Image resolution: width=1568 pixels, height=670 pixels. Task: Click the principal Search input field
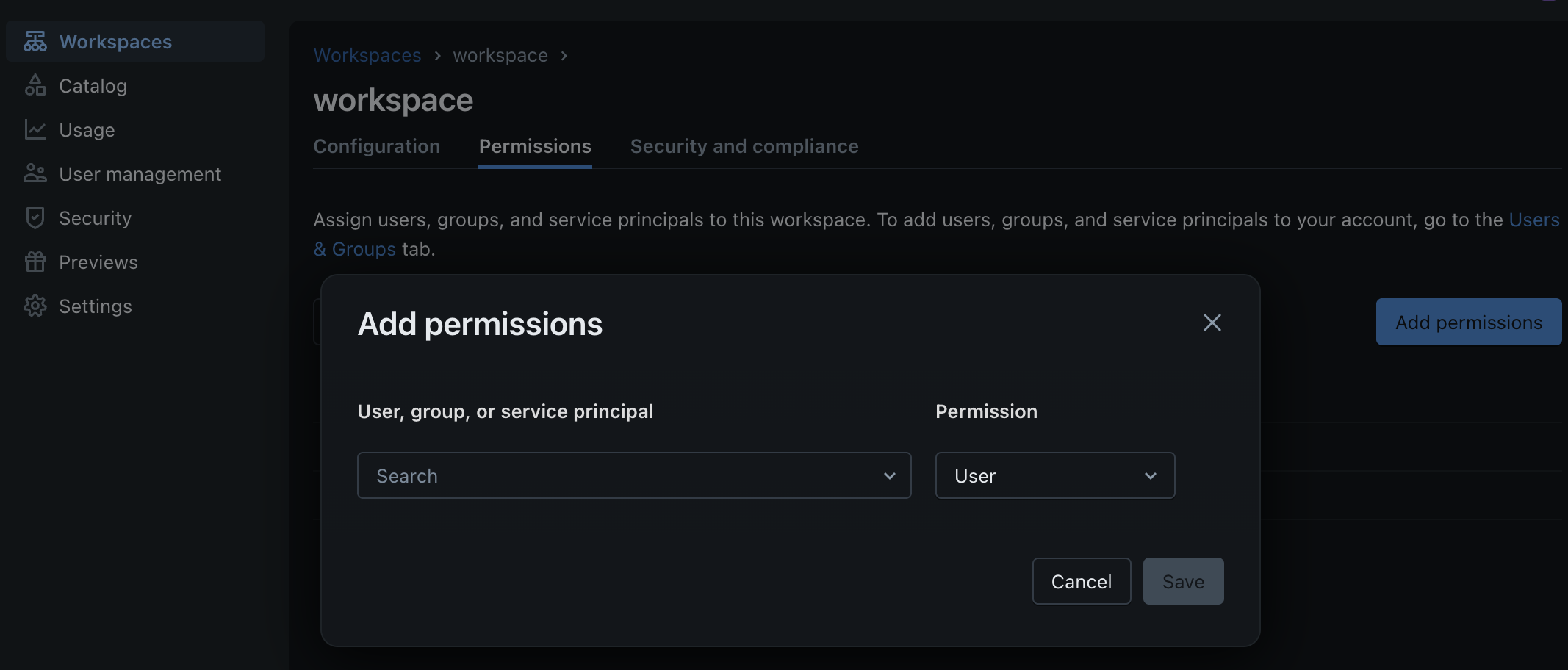(617, 476)
